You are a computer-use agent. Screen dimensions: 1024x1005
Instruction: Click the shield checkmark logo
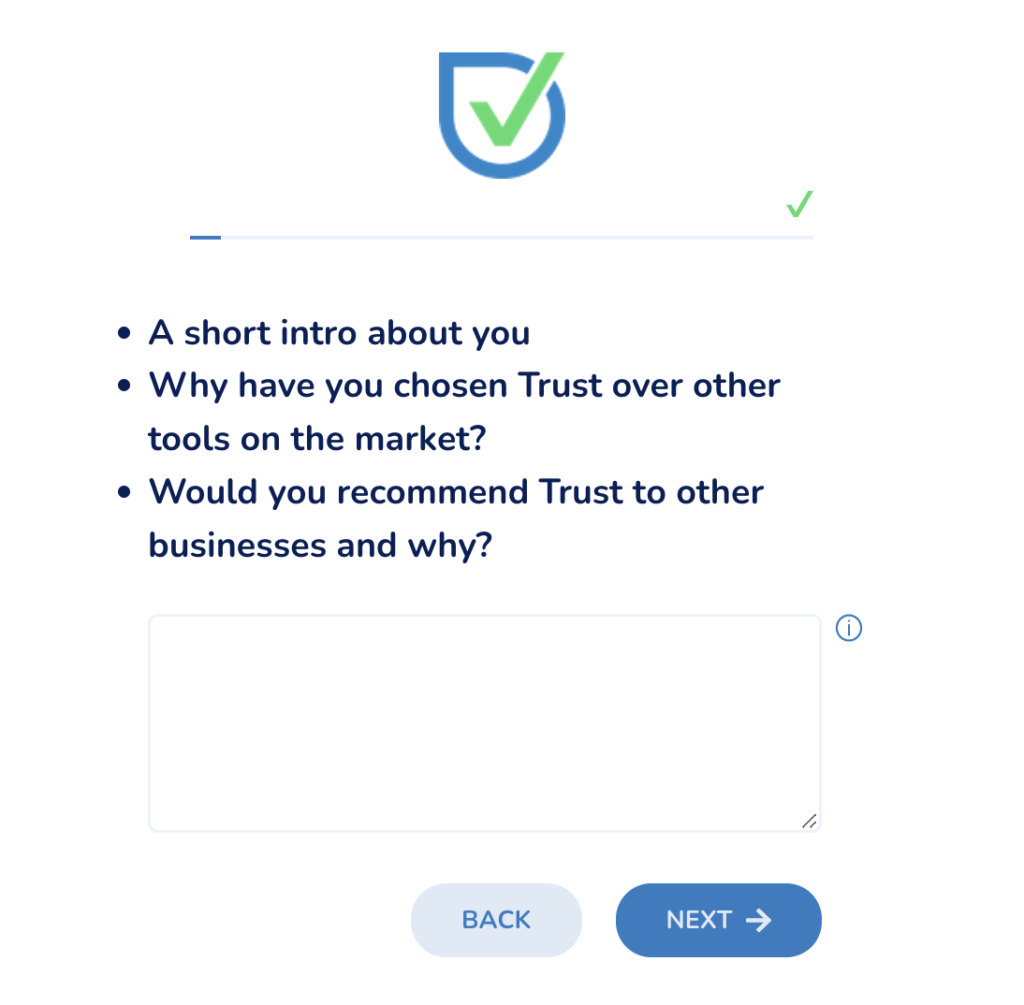502,115
